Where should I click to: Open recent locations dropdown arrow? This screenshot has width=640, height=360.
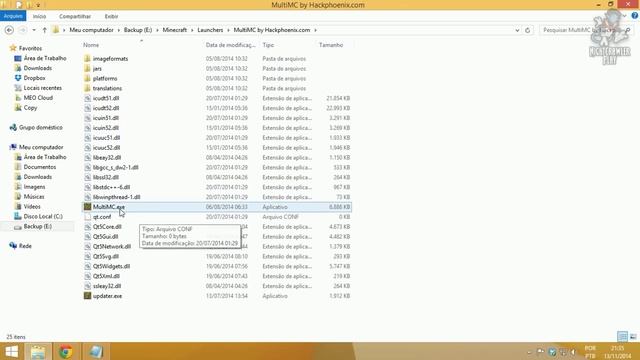(34, 30)
